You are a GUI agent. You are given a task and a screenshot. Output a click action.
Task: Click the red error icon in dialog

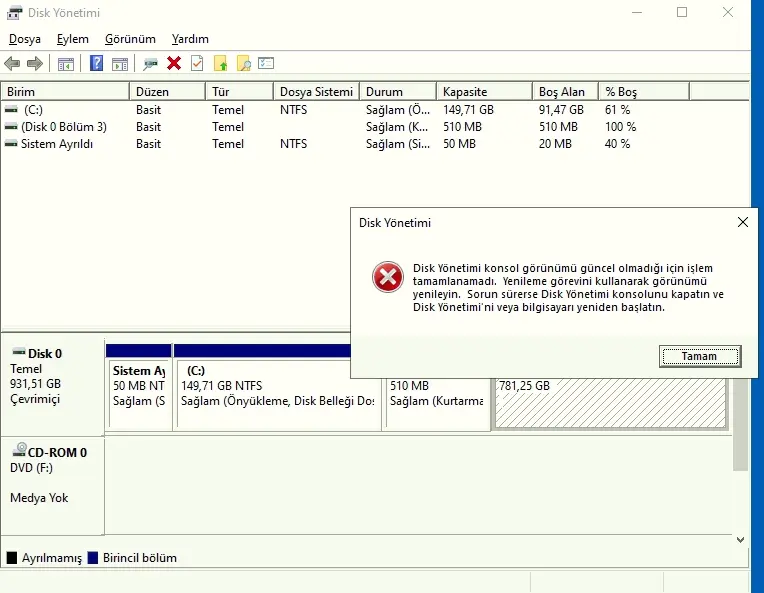388,277
